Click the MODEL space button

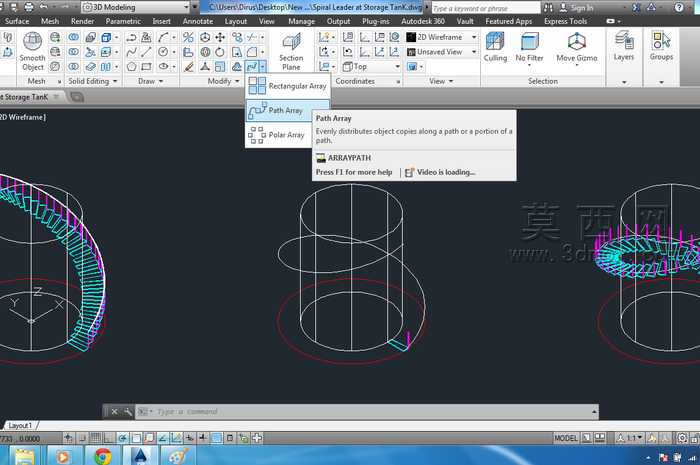[566, 438]
